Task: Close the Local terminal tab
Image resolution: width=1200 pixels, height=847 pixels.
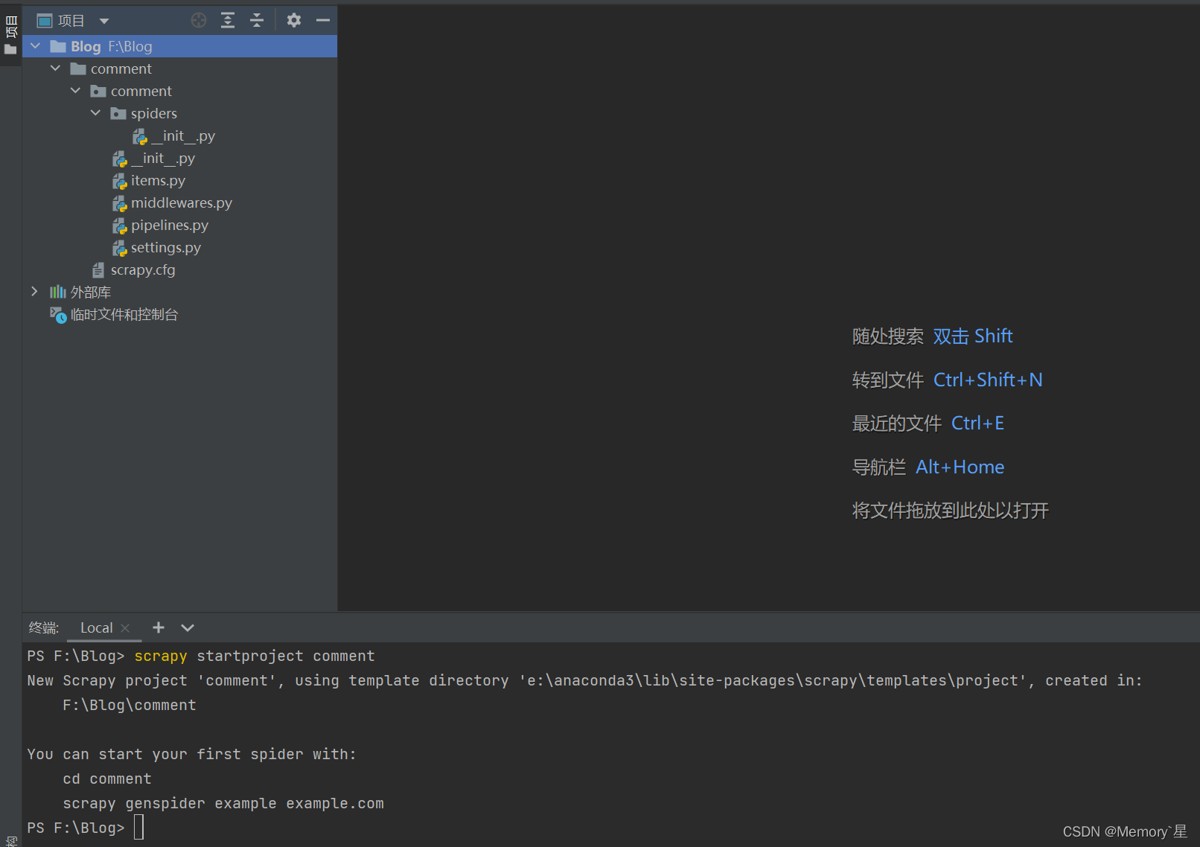Action: (125, 628)
